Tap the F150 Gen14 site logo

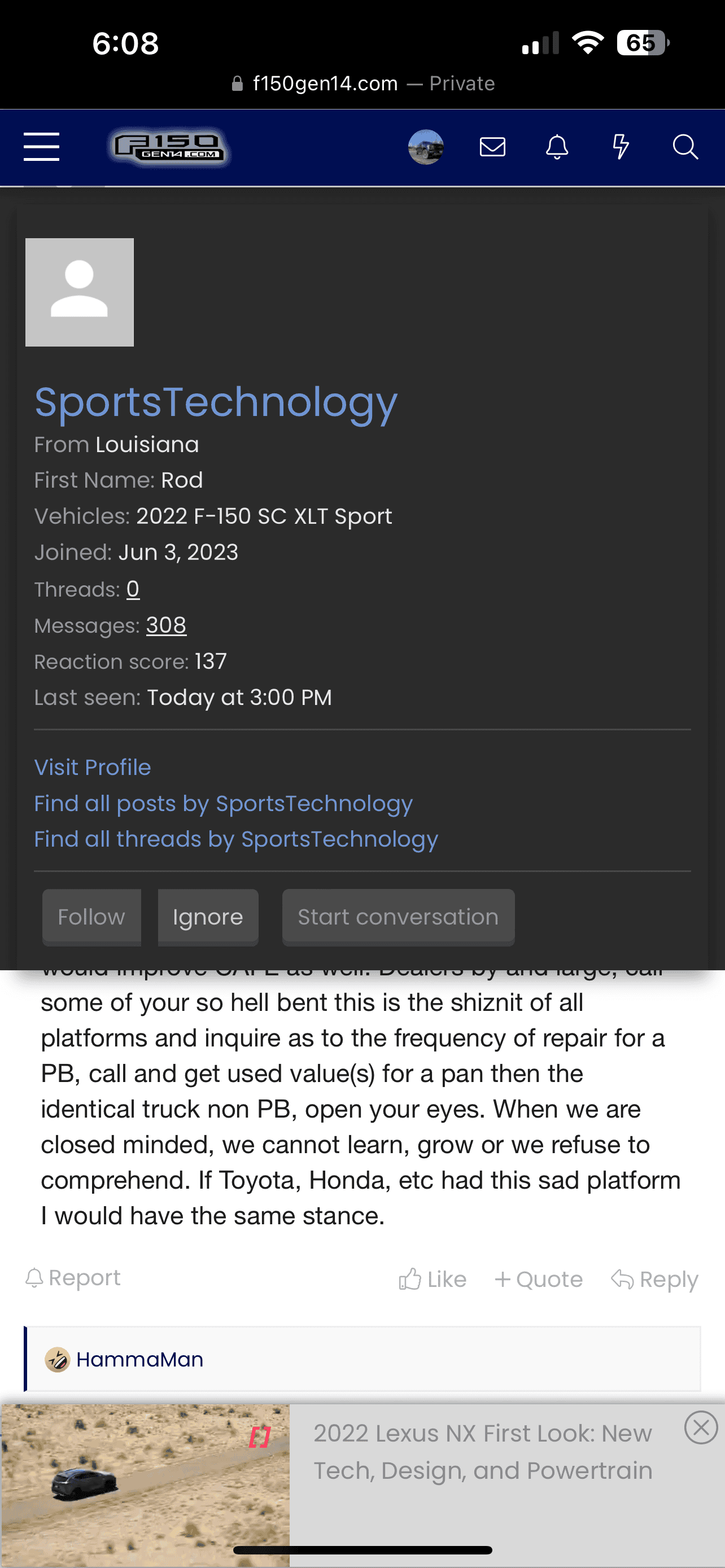[169, 147]
